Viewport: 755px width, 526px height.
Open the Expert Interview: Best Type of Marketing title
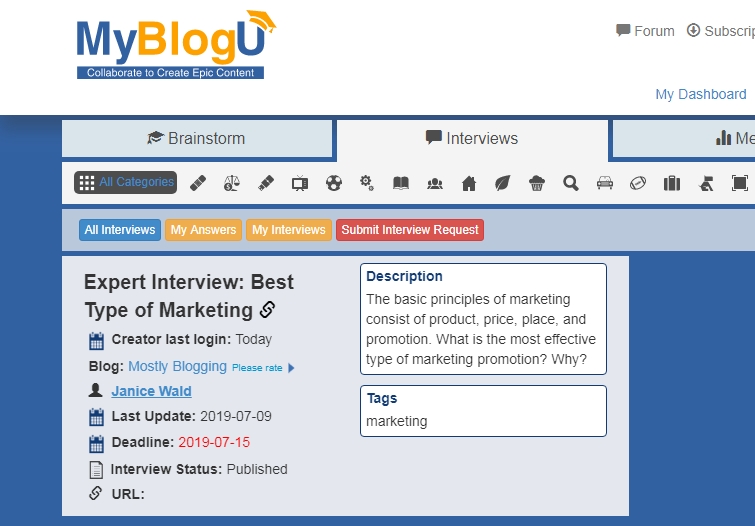click(189, 296)
